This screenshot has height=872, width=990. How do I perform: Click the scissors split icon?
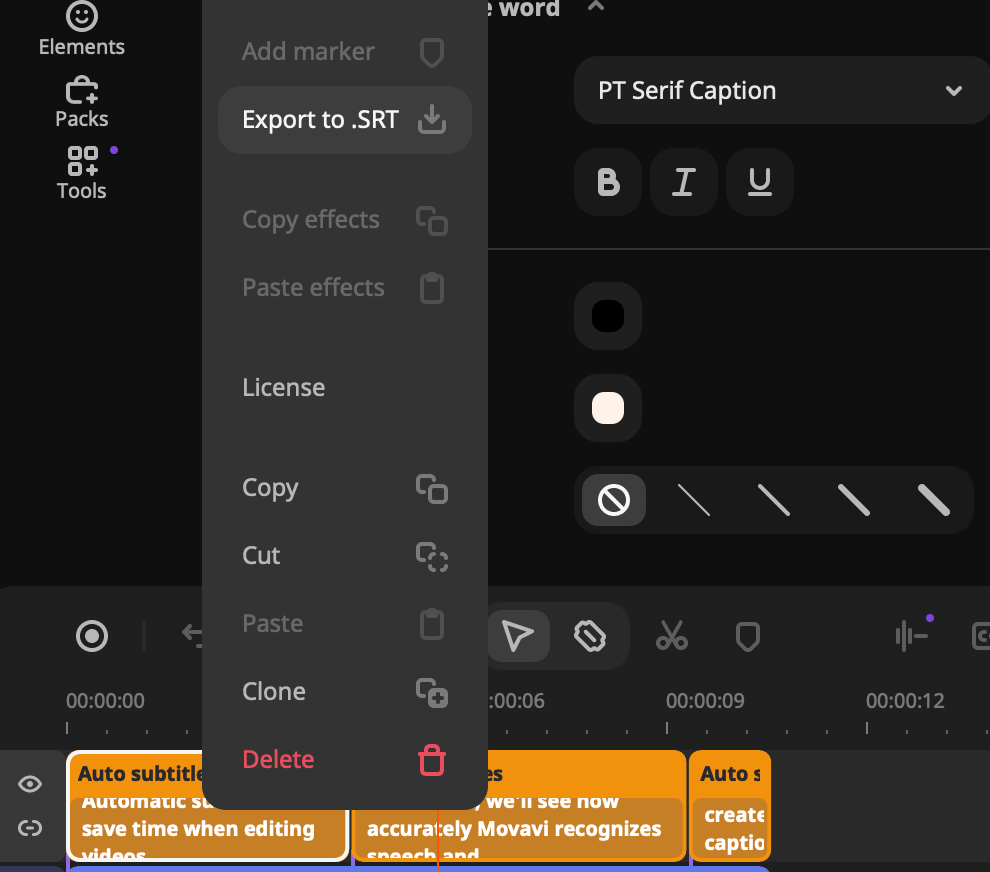tap(672, 636)
